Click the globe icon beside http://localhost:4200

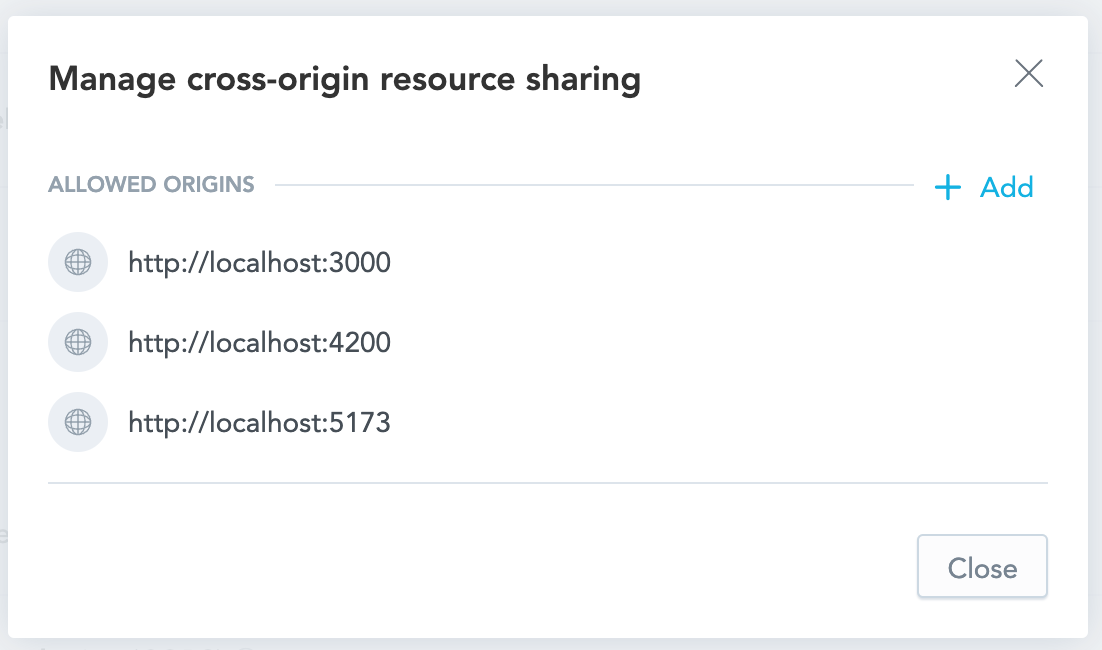point(78,342)
